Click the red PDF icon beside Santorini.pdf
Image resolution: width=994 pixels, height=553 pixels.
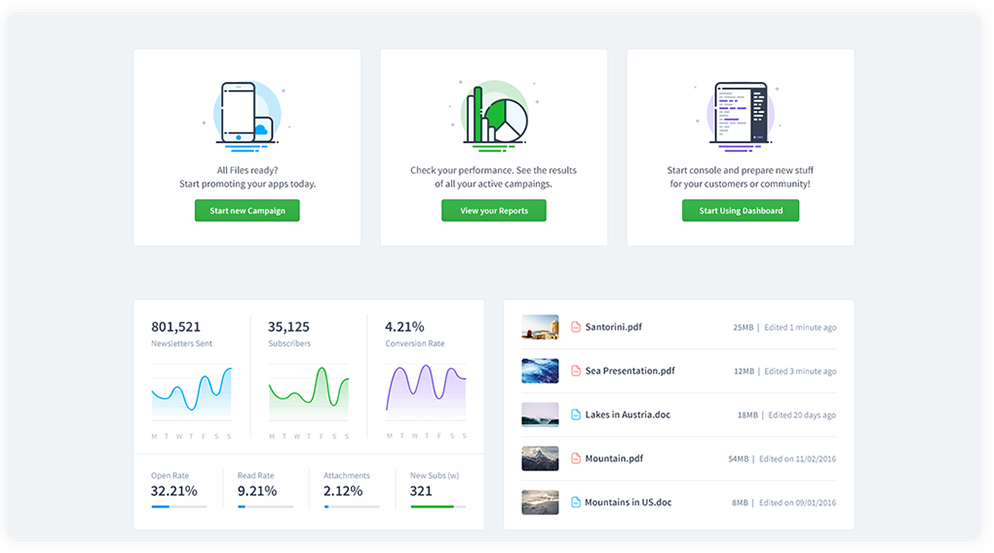[x=576, y=327]
